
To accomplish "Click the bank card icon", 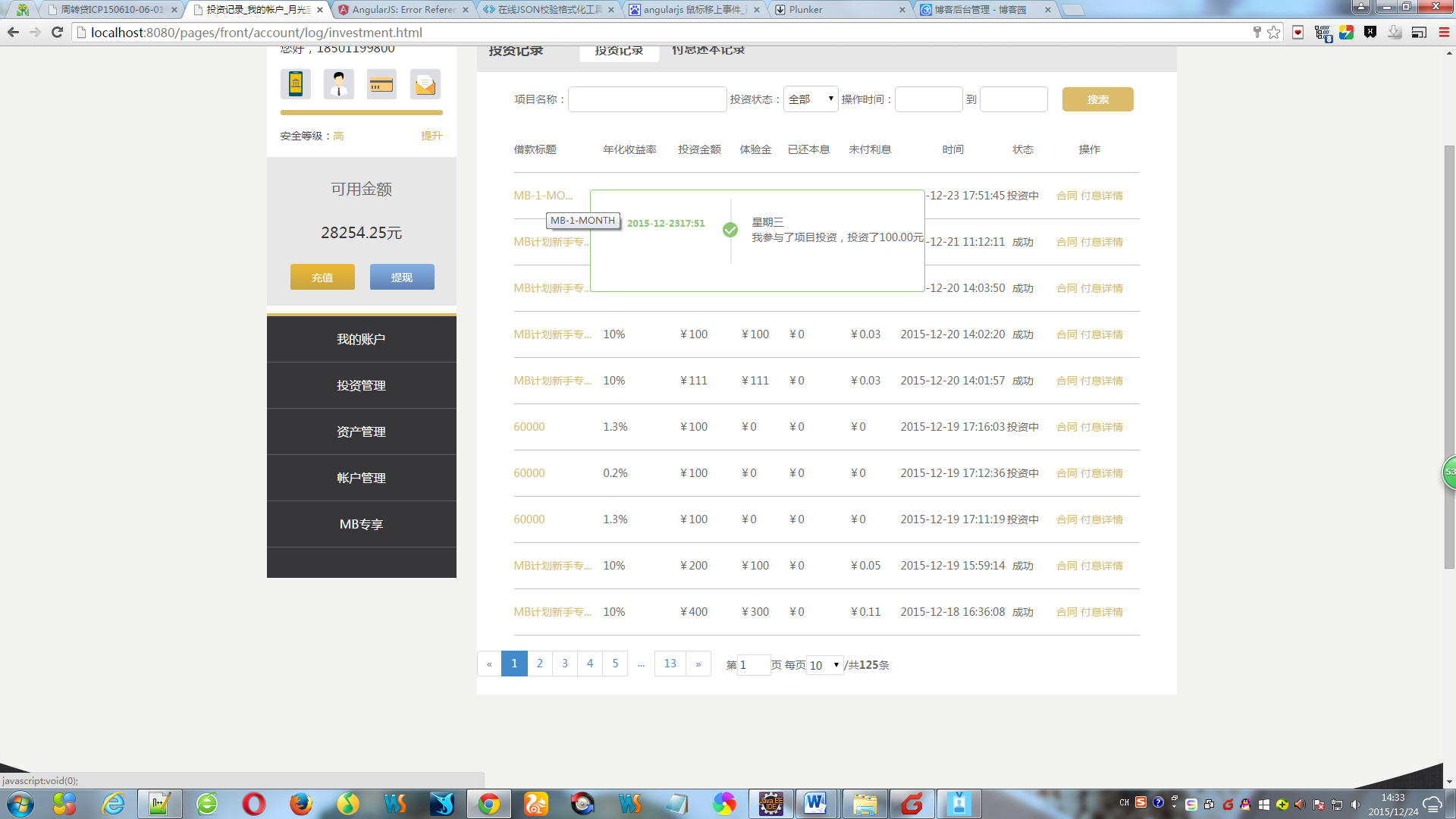I will pos(381,83).
